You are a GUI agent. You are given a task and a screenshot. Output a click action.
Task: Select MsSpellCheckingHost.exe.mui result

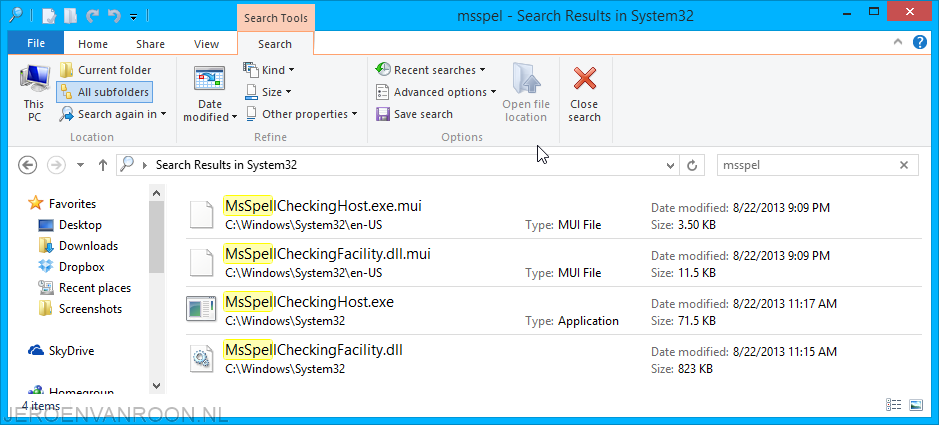pos(553,215)
